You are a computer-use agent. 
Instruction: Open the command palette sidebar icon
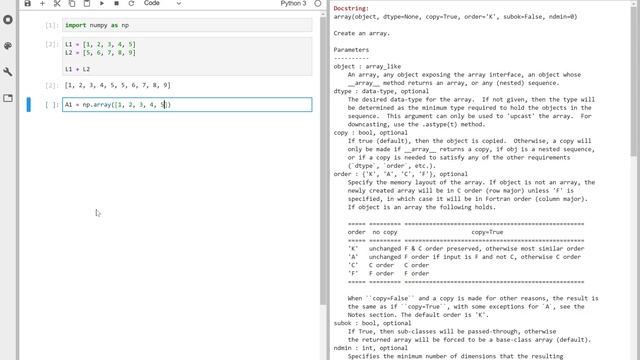[8, 46]
